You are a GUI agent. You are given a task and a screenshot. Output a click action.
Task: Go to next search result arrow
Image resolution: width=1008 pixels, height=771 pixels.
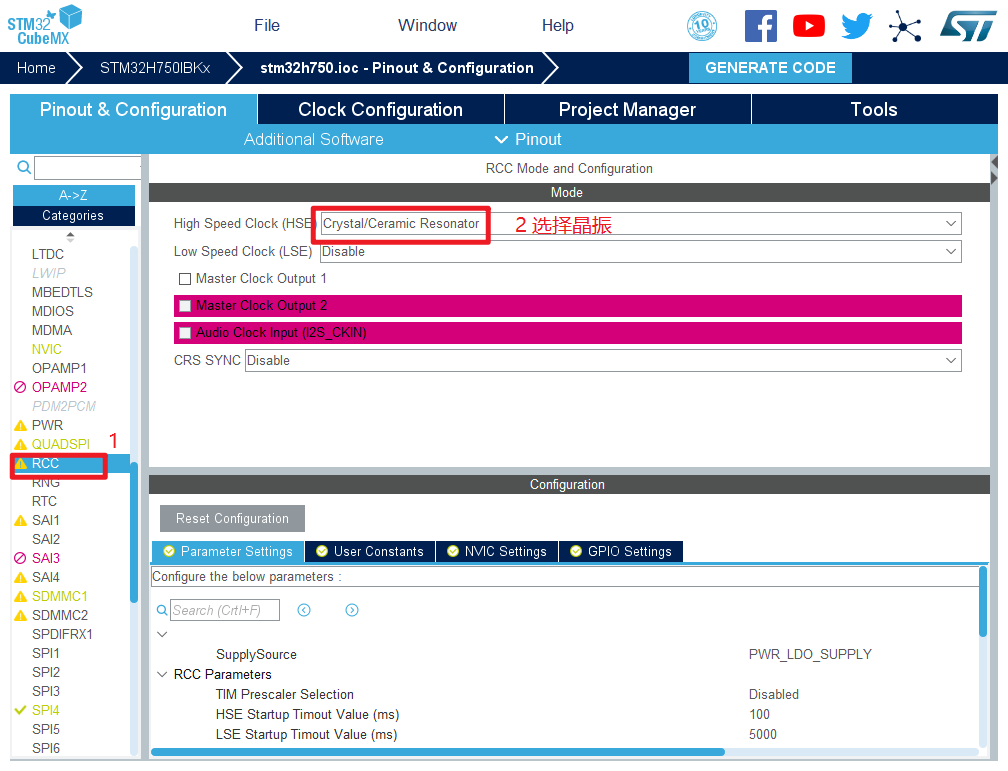coord(352,610)
